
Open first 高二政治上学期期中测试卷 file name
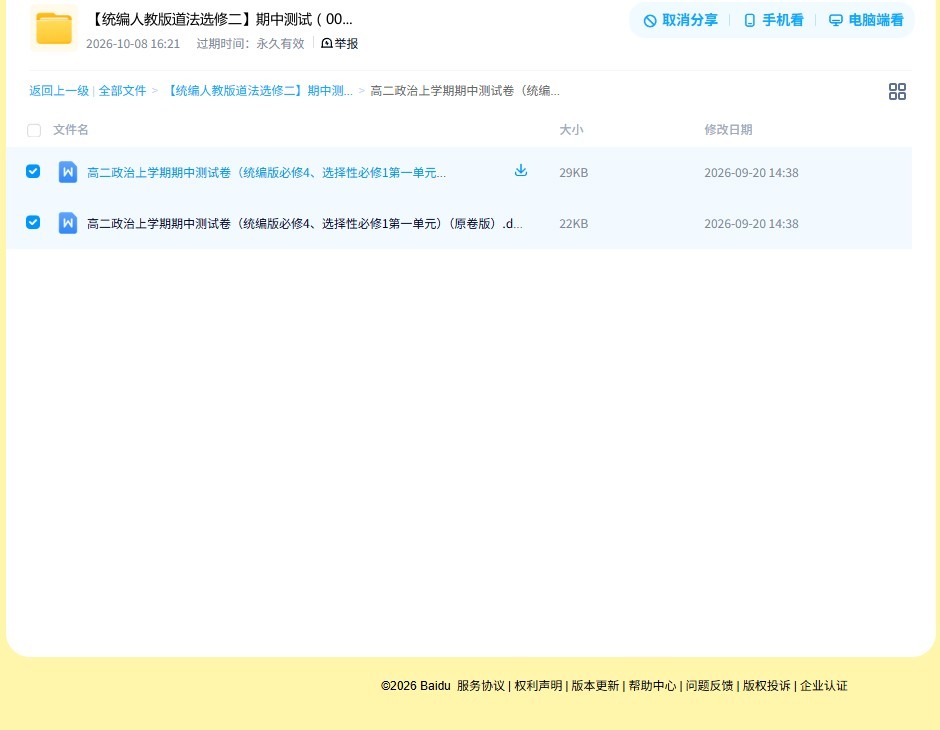click(x=266, y=173)
